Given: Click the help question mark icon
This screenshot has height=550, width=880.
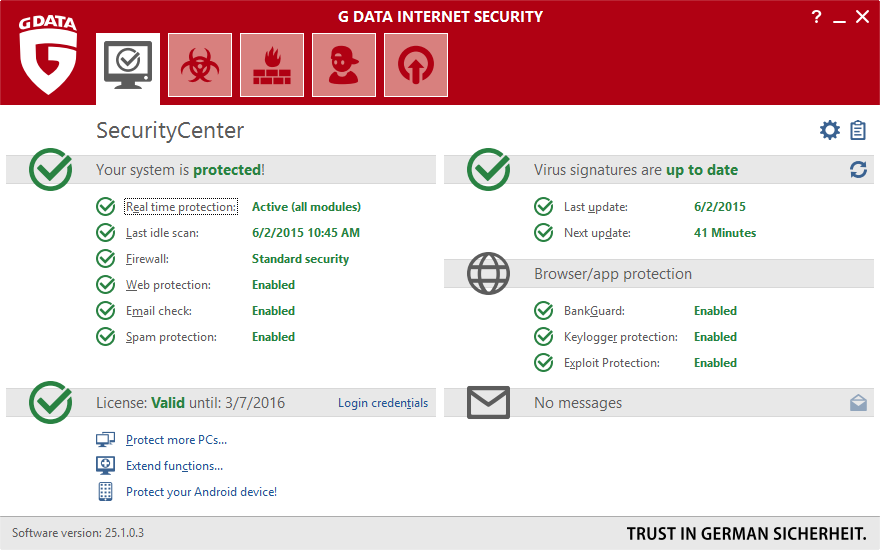Looking at the screenshot, I should point(816,17).
